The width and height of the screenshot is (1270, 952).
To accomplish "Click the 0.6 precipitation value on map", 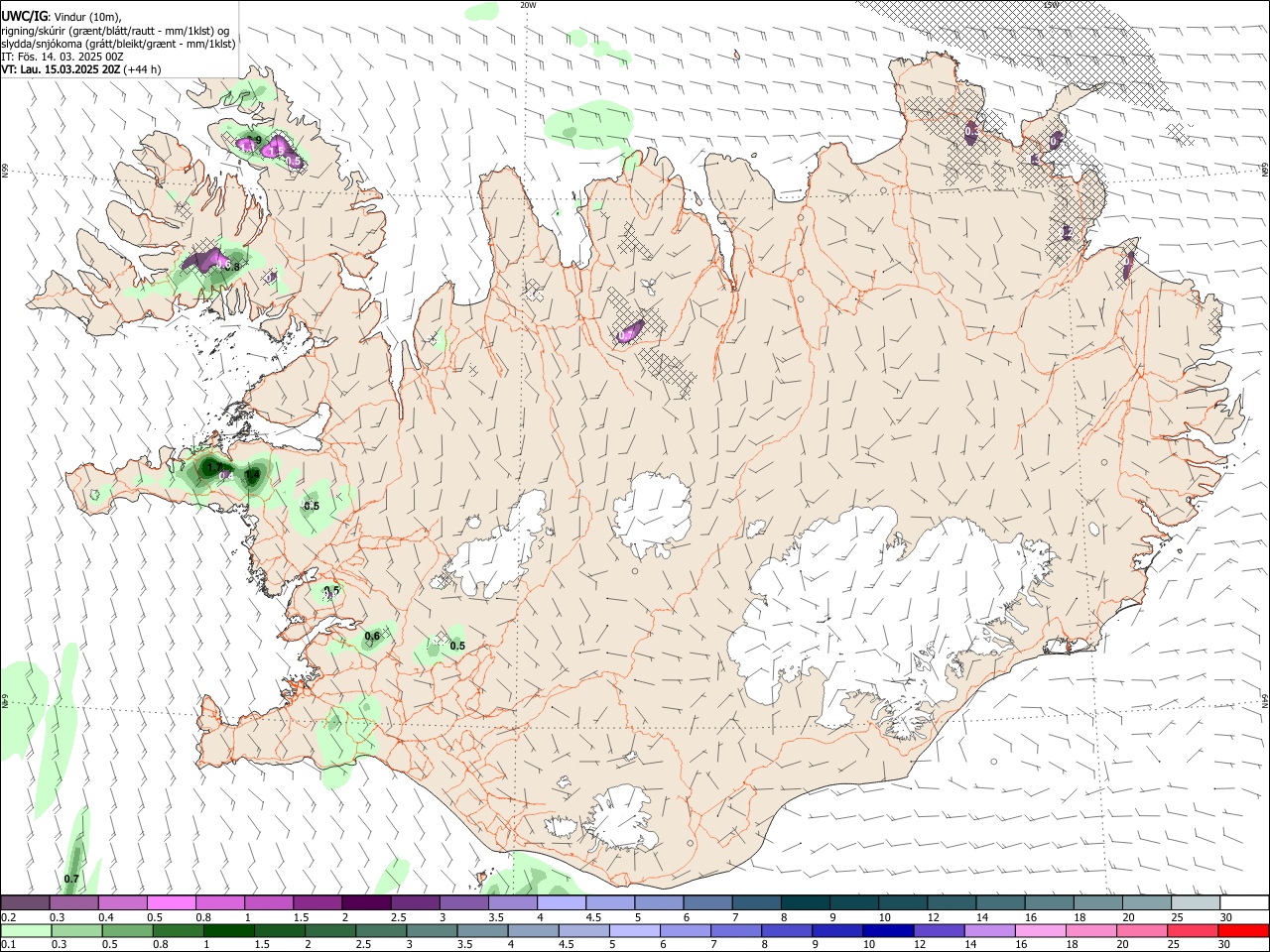I will (373, 637).
